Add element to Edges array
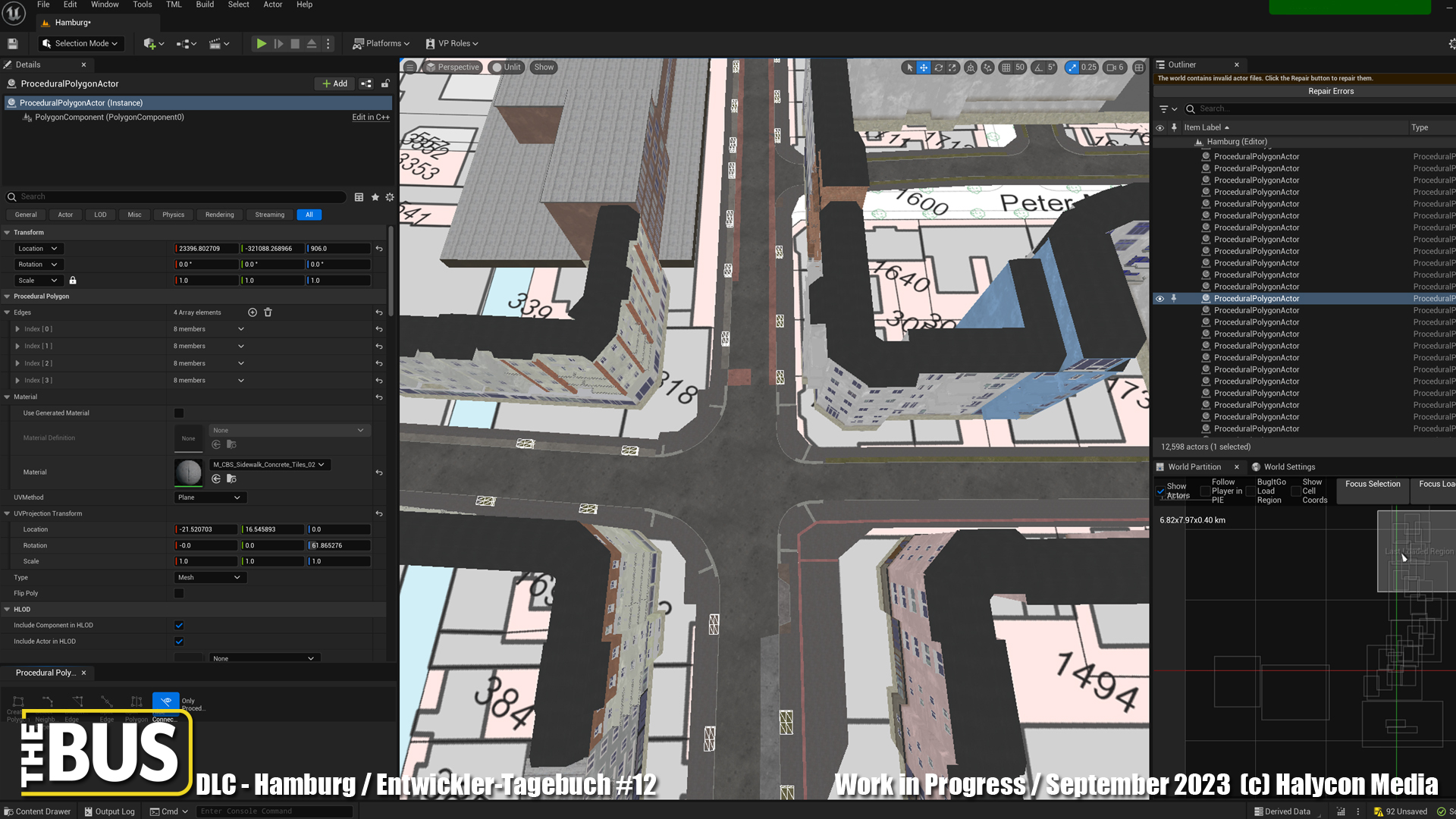The image size is (1456, 819). pyautogui.click(x=253, y=312)
